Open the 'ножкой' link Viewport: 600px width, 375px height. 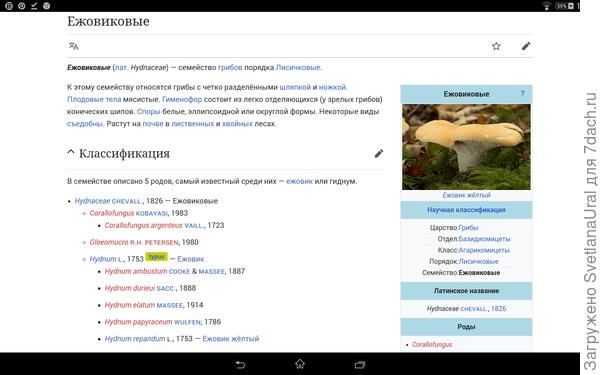pos(332,87)
